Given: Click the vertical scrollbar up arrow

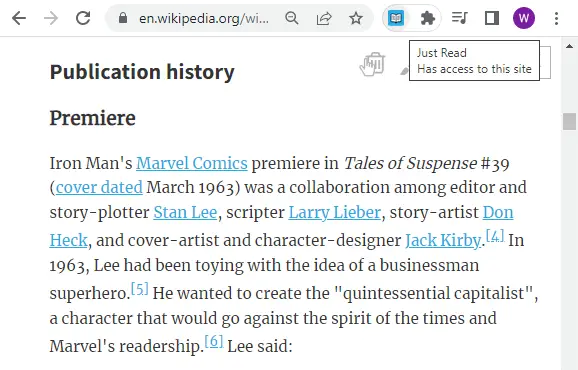Looking at the screenshot, I should click(569, 46).
